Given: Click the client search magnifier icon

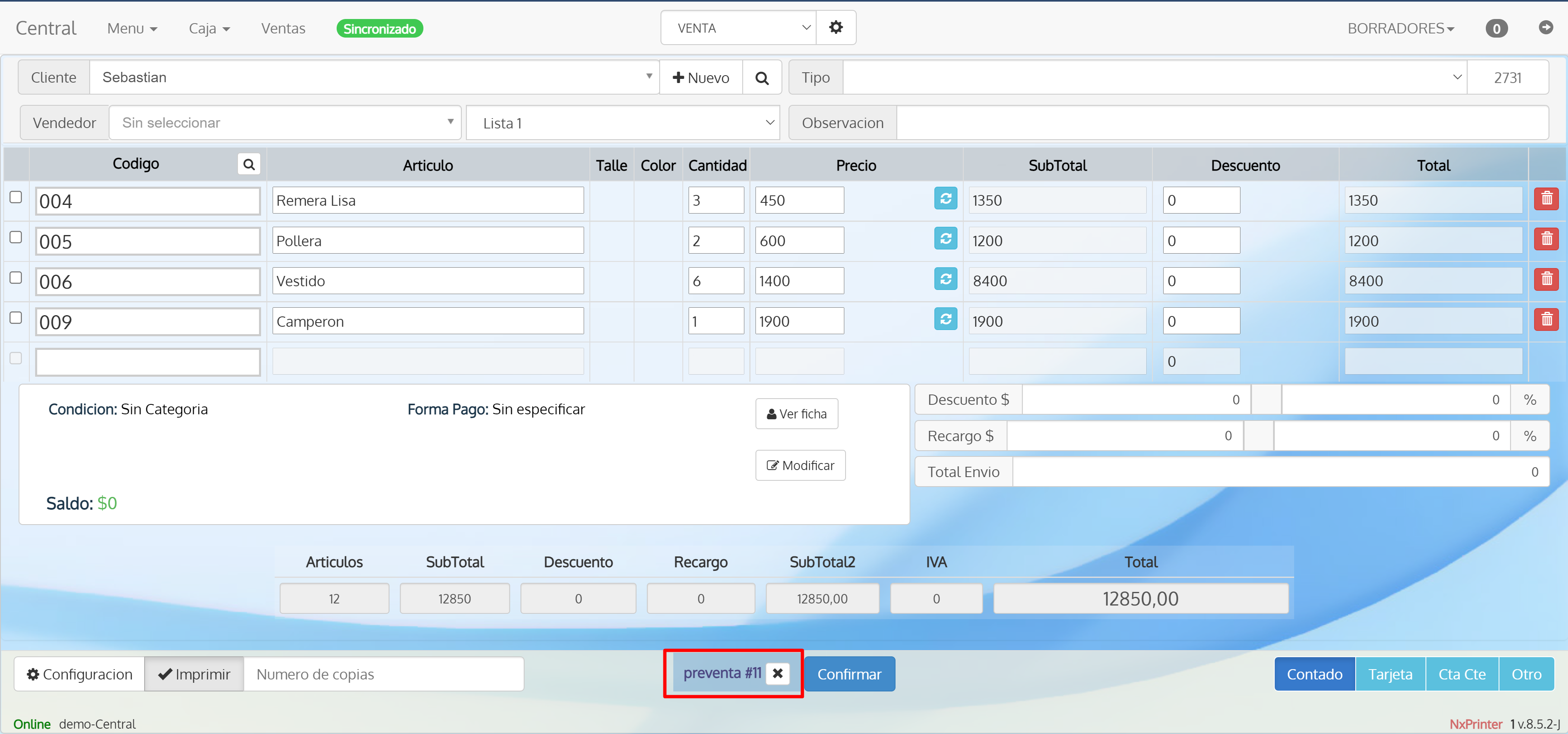Looking at the screenshot, I should point(761,77).
